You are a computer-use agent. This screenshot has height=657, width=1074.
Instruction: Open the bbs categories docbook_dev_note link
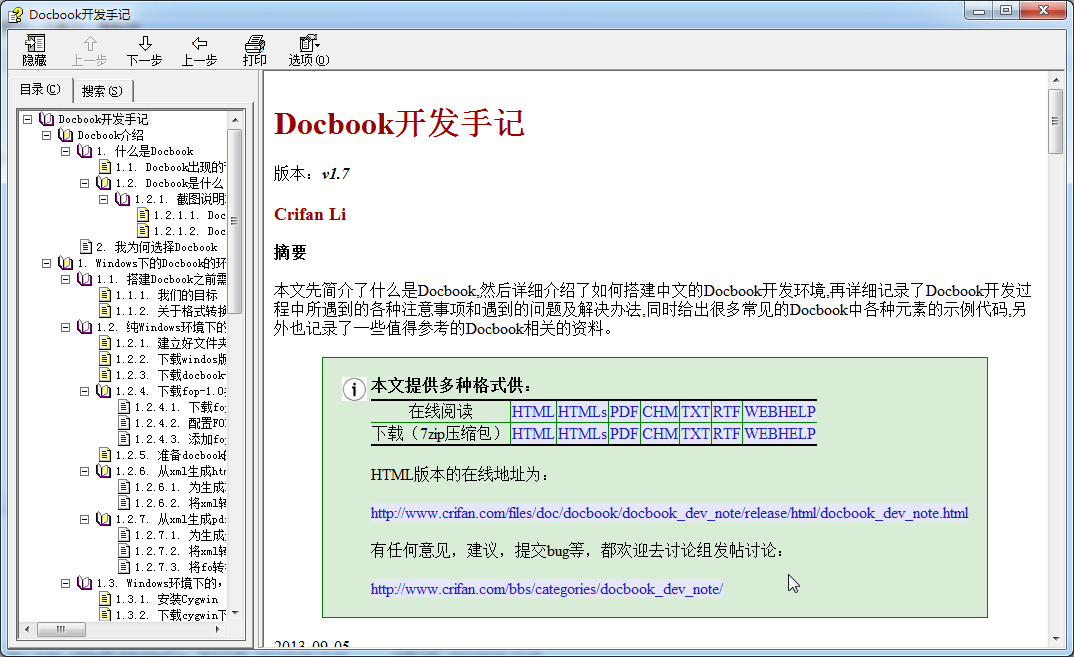pyautogui.click(x=547, y=588)
